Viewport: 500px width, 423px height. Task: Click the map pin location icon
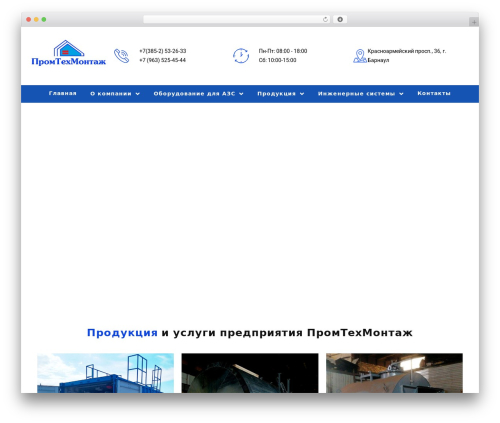360,56
